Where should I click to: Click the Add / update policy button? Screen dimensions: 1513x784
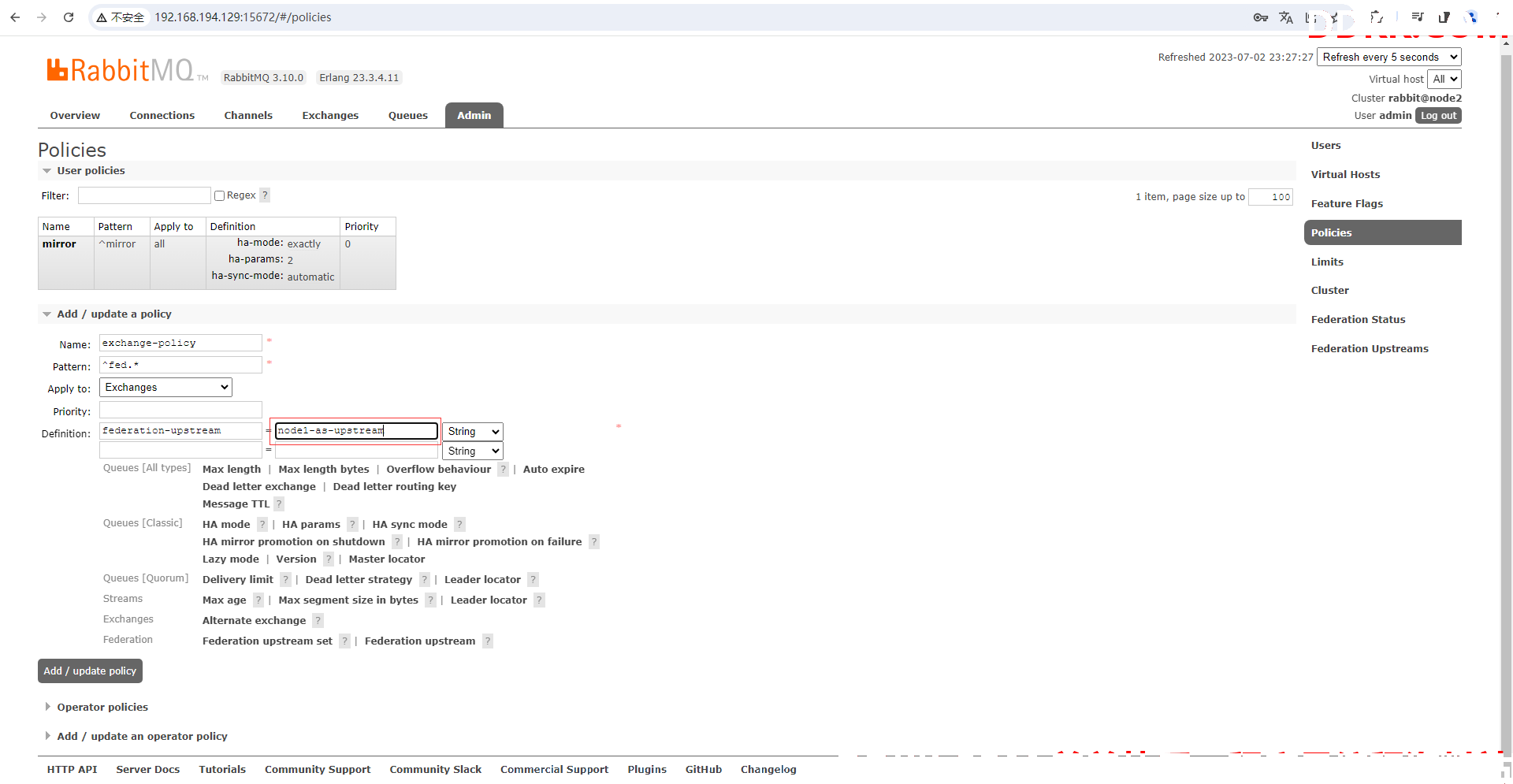[x=90, y=671]
